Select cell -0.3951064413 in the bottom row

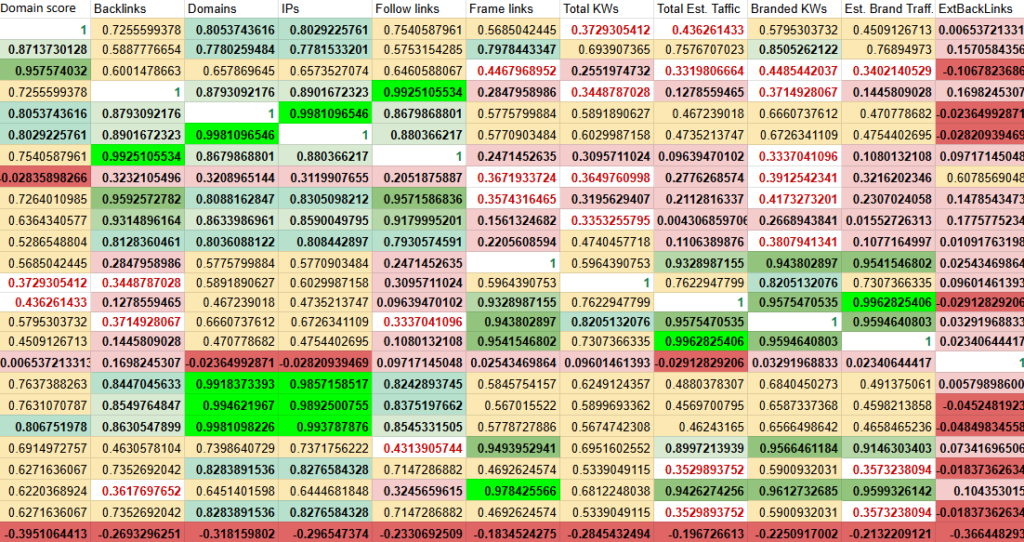pyautogui.click(x=45, y=533)
